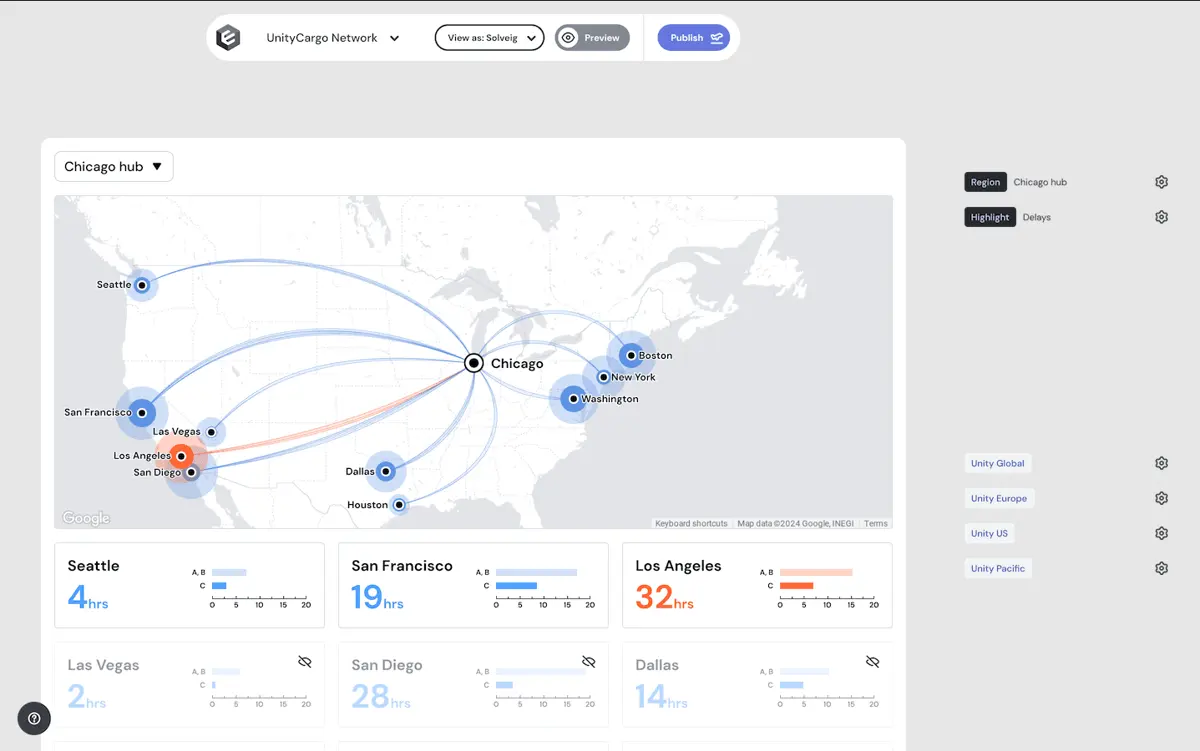This screenshot has width=1200, height=751.
Task: Select the Unity Pacific tag
Action: (x=997, y=568)
